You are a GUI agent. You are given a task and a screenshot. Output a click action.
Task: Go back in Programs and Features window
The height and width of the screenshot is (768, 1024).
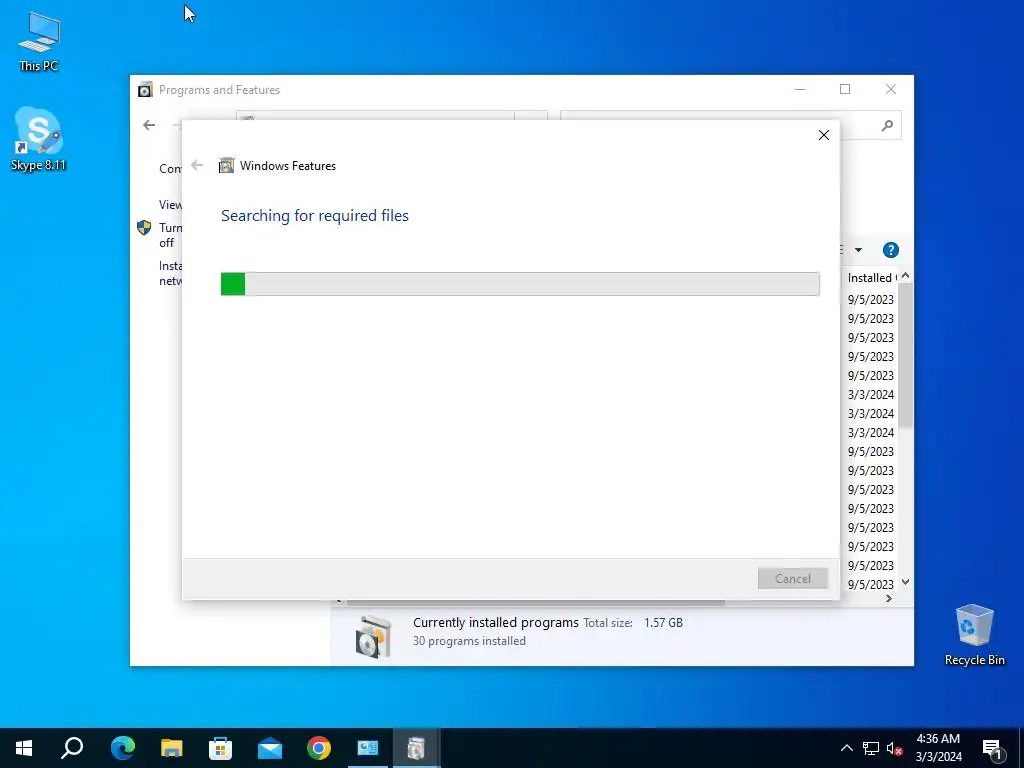pyautogui.click(x=150, y=125)
